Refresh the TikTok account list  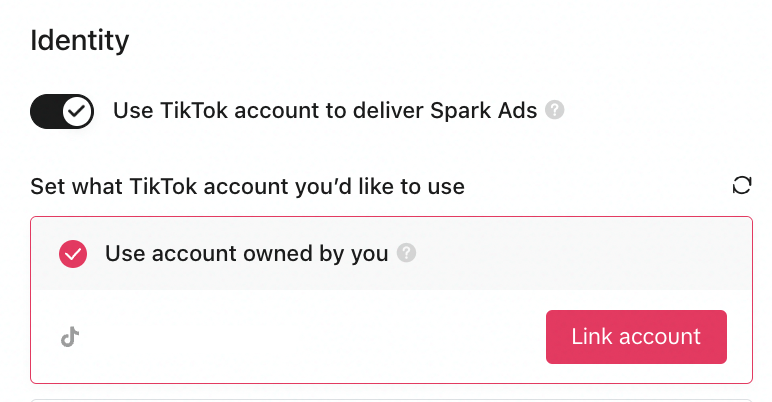coord(741,185)
